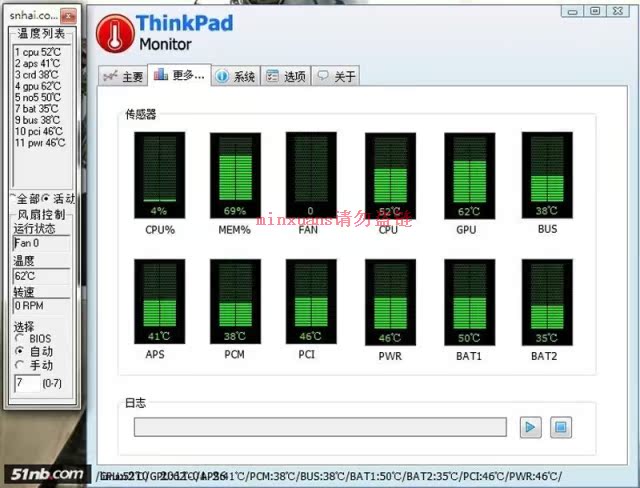
Task: Click the GPU temperature gauge at 62℃
Action: (x=469, y=175)
